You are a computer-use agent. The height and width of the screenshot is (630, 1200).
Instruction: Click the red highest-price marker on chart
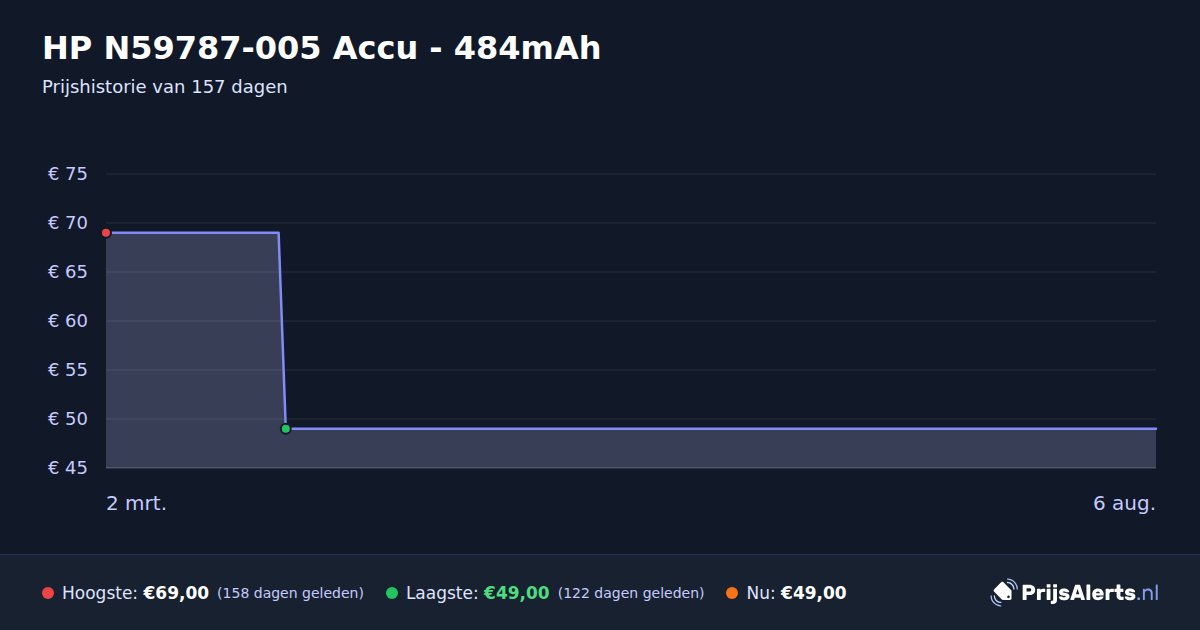pyautogui.click(x=106, y=233)
